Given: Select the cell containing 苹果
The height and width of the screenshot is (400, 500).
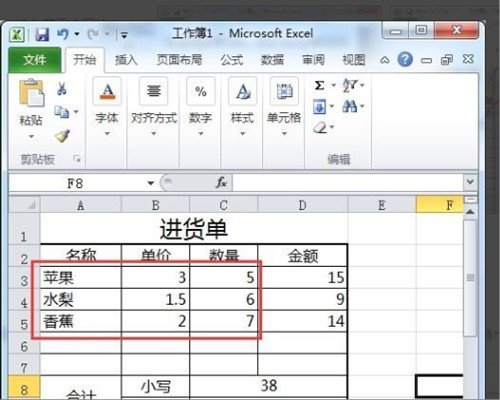Looking at the screenshot, I should click(81, 277).
